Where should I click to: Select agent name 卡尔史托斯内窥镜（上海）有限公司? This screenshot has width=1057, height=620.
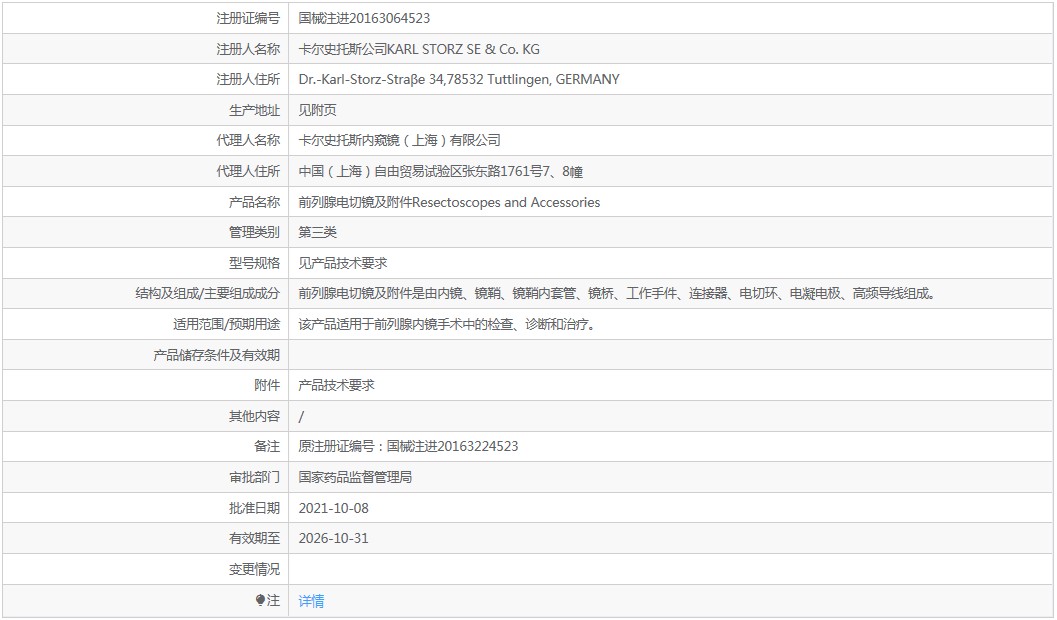[x=399, y=140]
